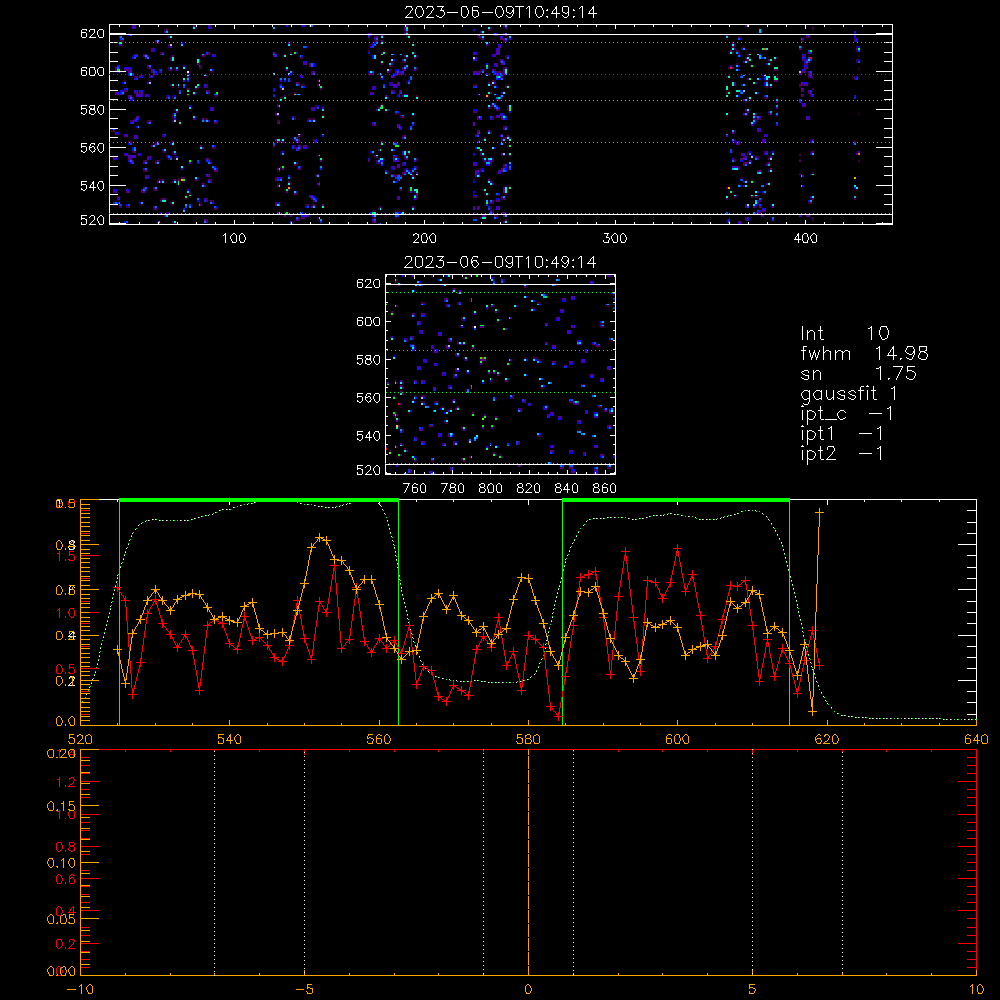Click the orange '0.10' y-axis label of the bottom plot
Screen dimensions: 1000x1000
(x=61, y=863)
